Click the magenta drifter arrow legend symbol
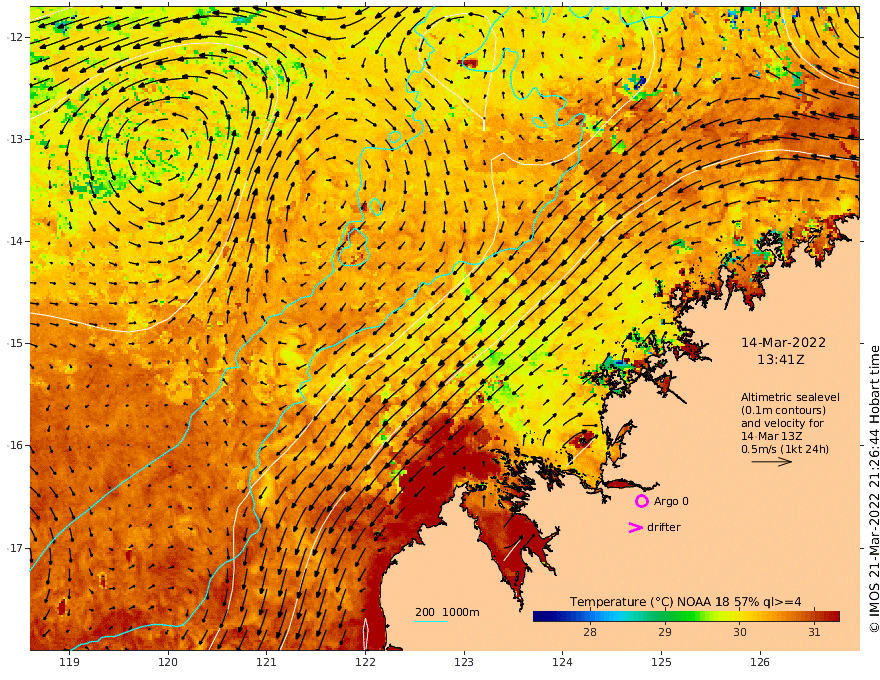This screenshot has height=680, width=880. [x=635, y=527]
